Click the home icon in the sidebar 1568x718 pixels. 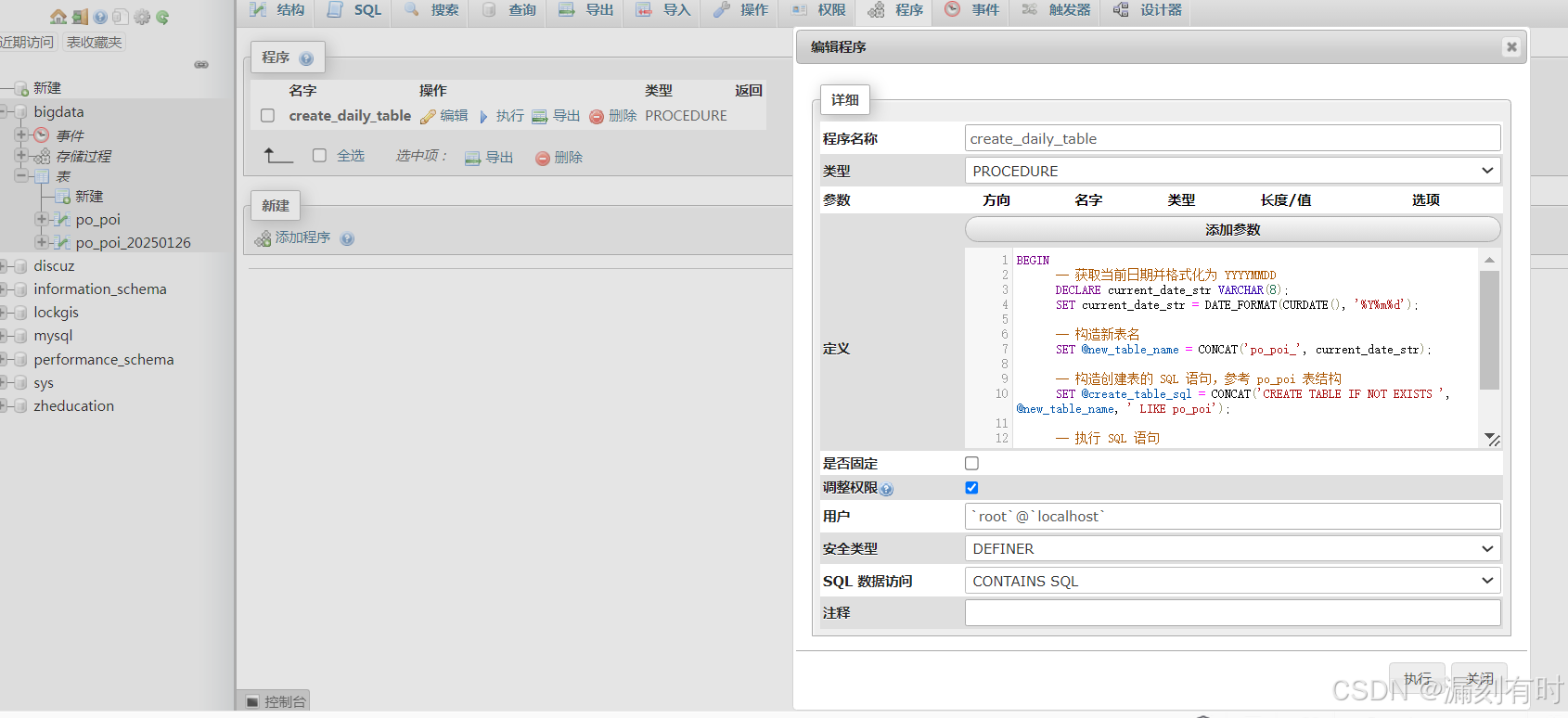point(58,17)
